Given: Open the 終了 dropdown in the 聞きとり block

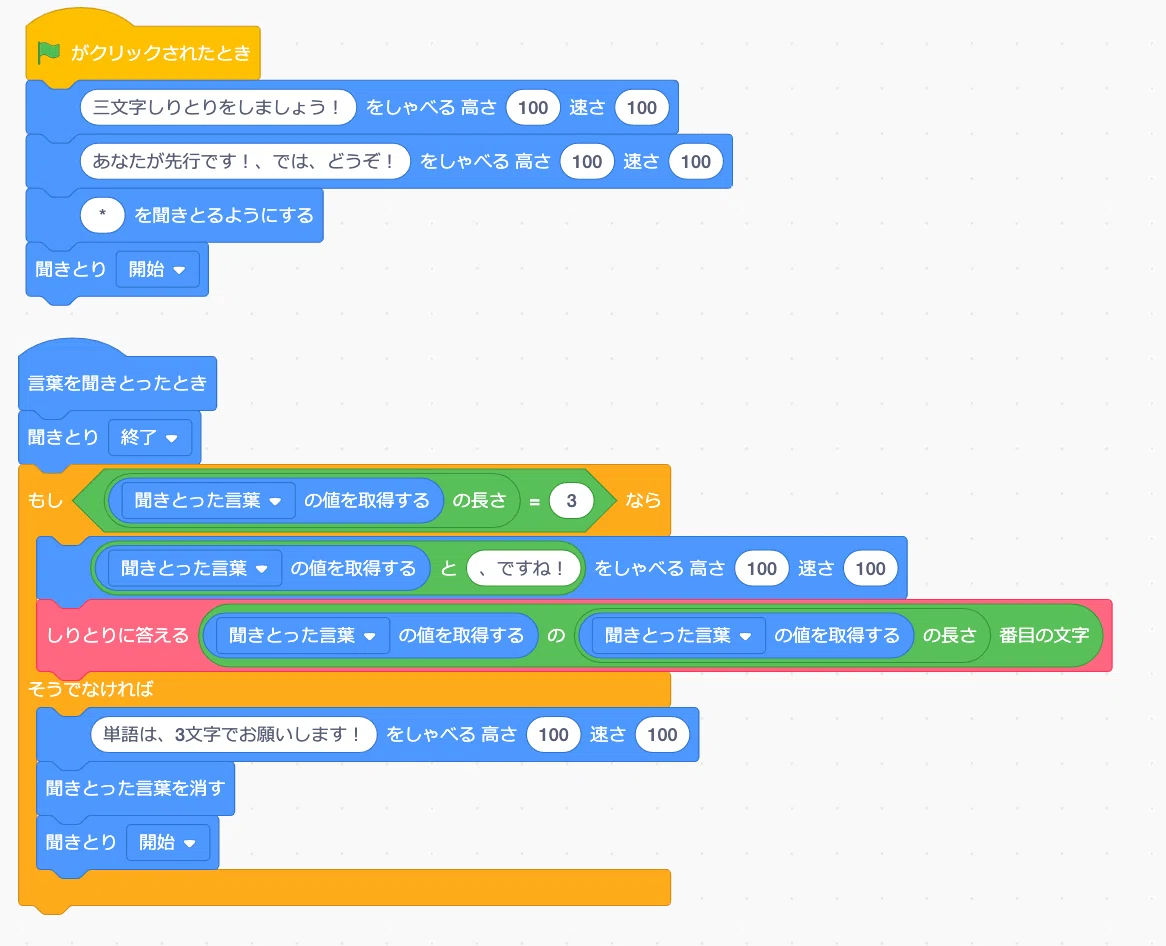Looking at the screenshot, I should pyautogui.click(x=150, y=437).
